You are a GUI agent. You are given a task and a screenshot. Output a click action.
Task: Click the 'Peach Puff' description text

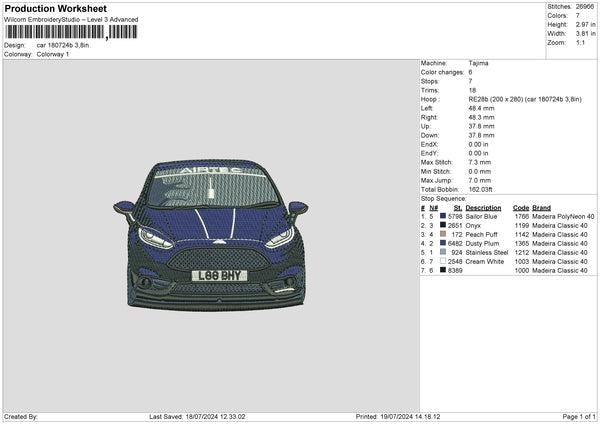point(481,235)
